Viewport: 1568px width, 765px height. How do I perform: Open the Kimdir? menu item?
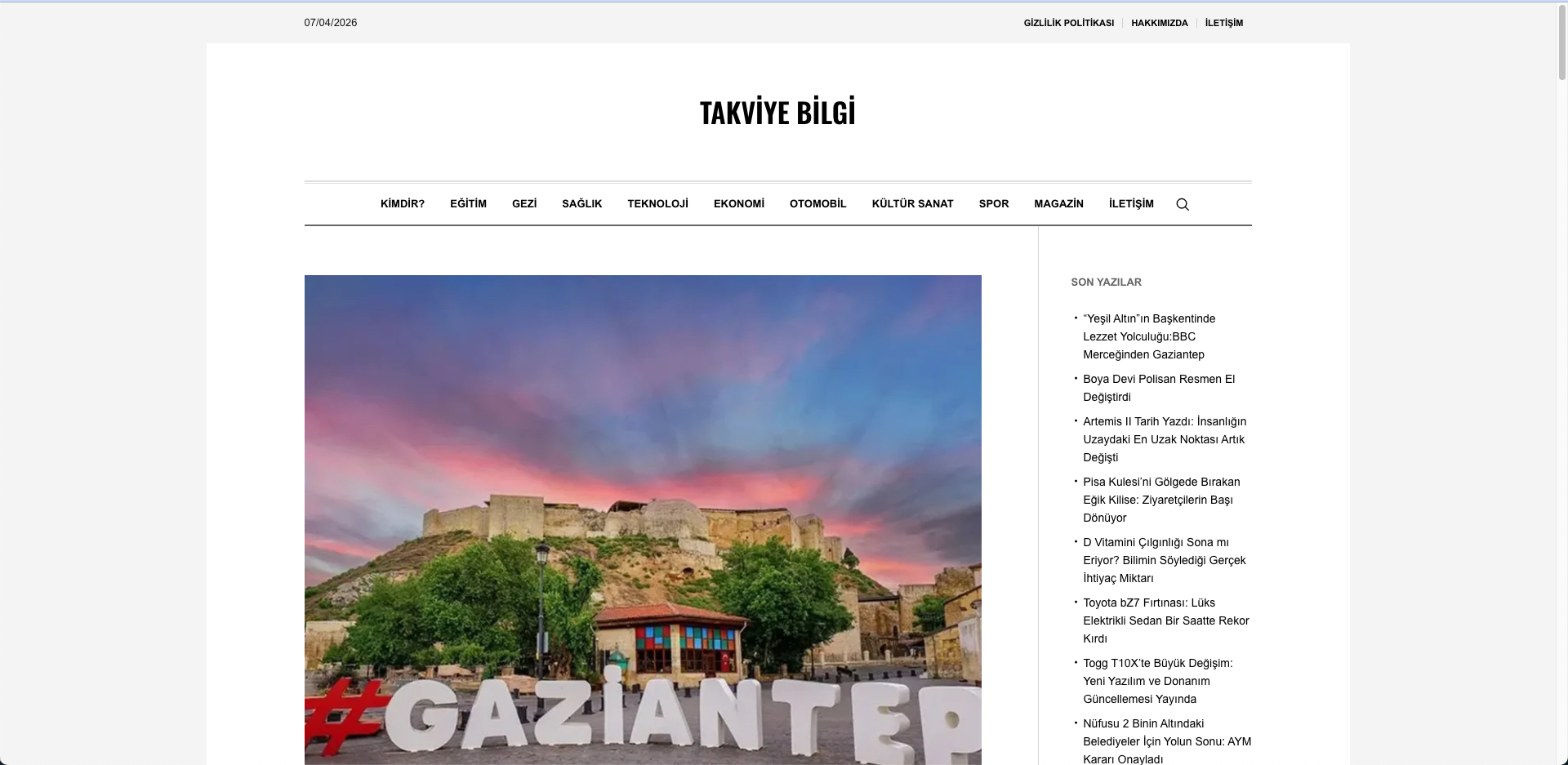(402, 204)
